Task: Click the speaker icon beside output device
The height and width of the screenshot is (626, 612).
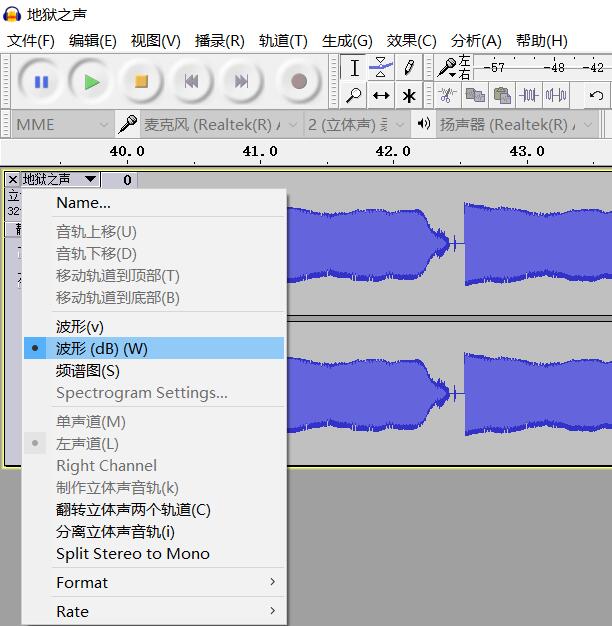Action: click(x=424, y=124)
